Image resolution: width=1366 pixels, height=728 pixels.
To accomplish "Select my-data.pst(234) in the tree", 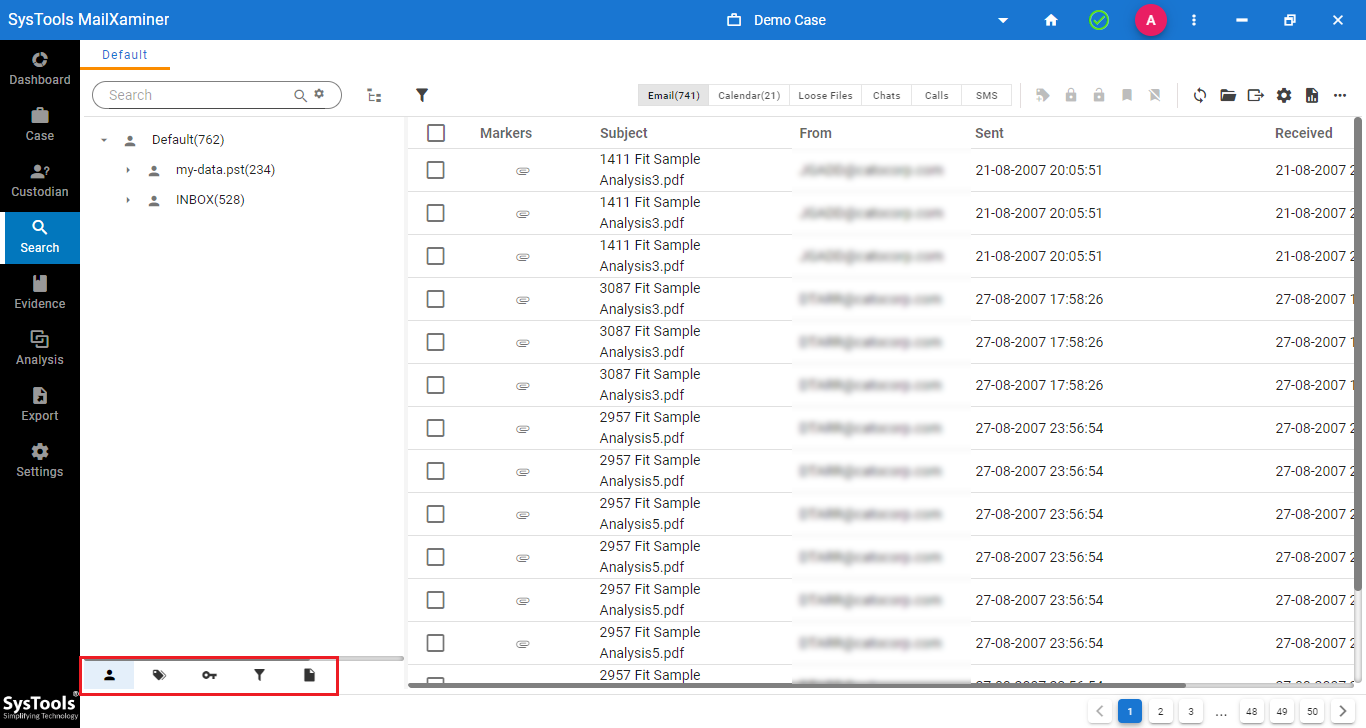I will (x=225, y=170).
